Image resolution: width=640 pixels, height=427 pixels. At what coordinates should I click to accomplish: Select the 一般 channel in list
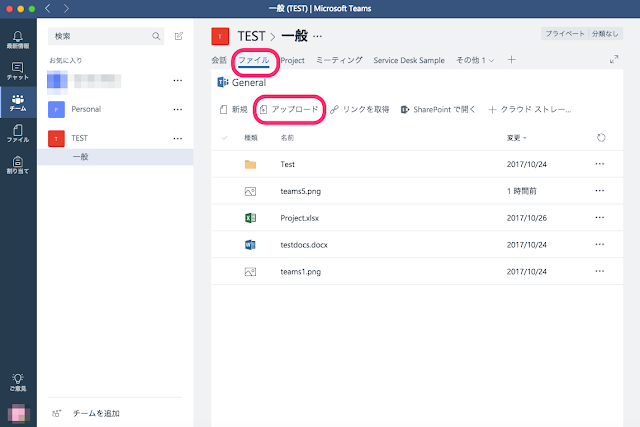[x=116, y=157]
